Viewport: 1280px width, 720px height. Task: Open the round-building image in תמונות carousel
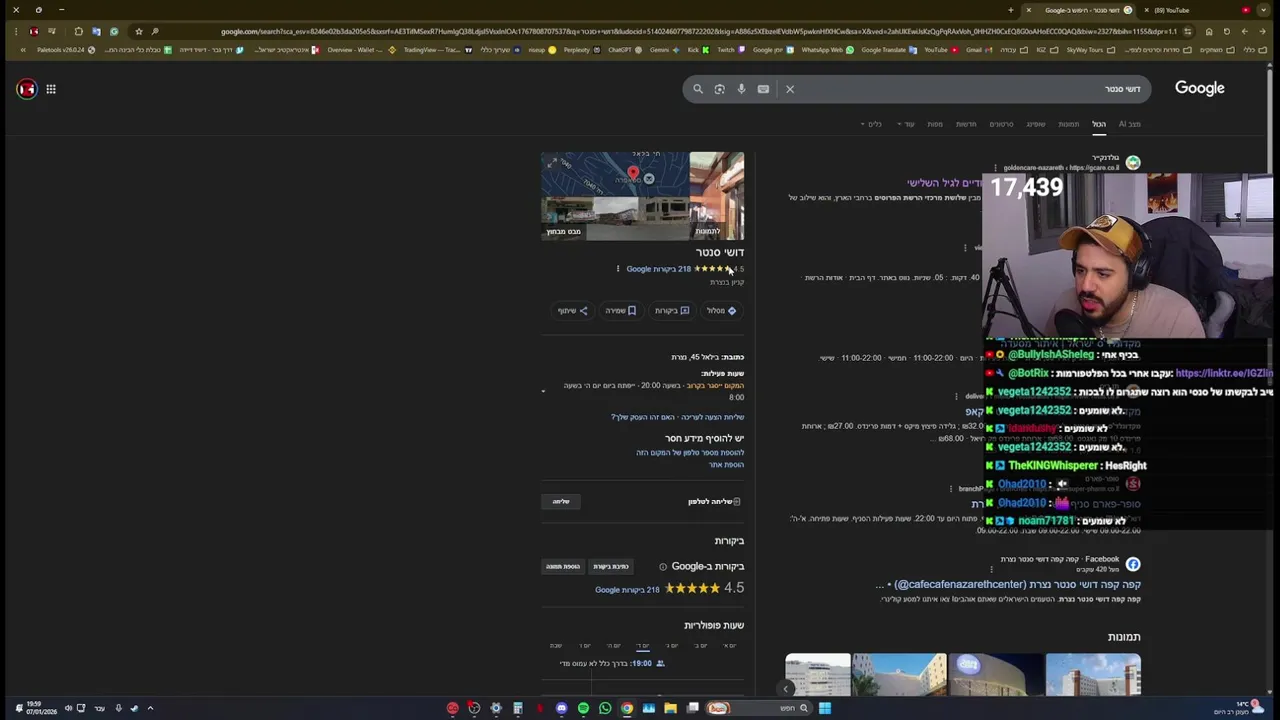click(996, 675)
